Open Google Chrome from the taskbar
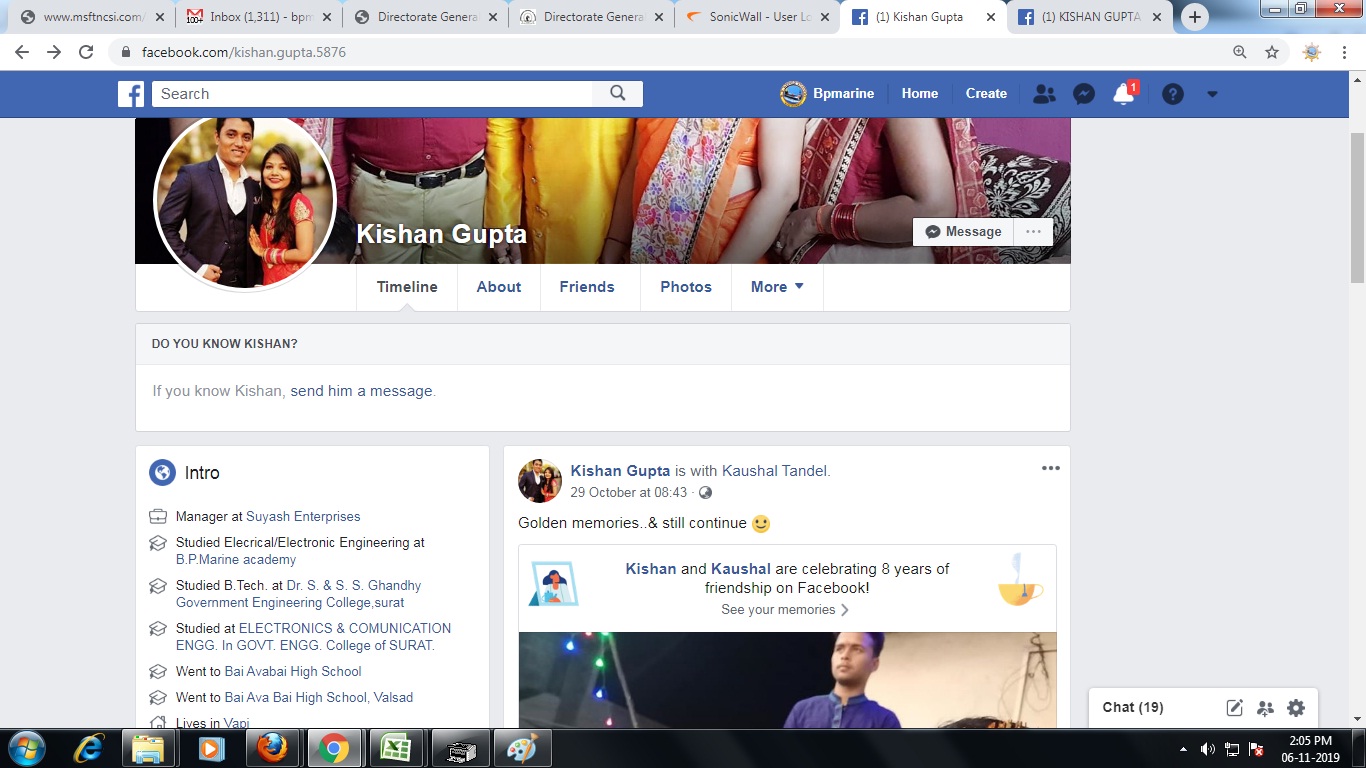The image size is (1366, 768). click(x=334, y=748)
